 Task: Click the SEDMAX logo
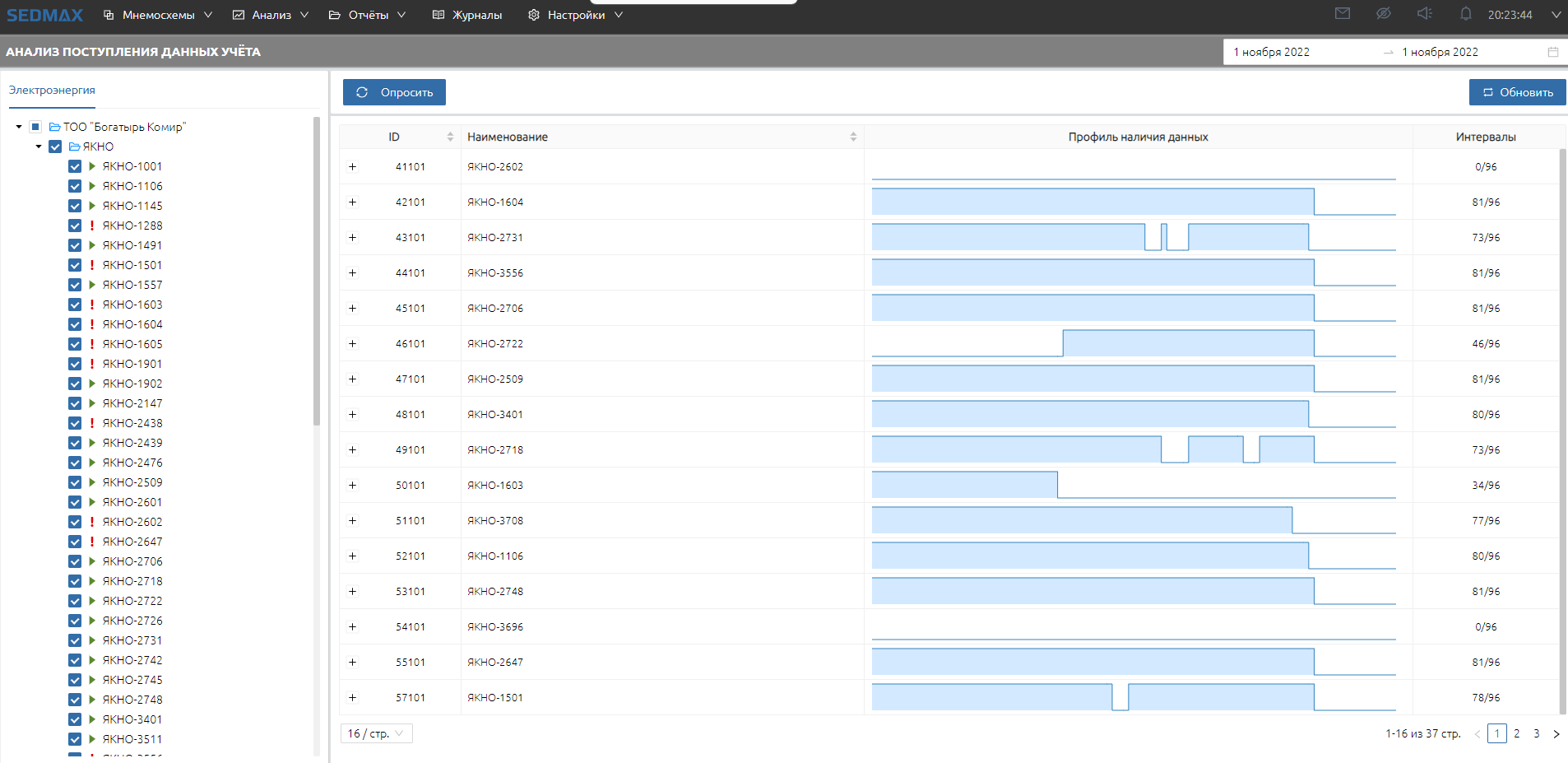pos(45,15)
